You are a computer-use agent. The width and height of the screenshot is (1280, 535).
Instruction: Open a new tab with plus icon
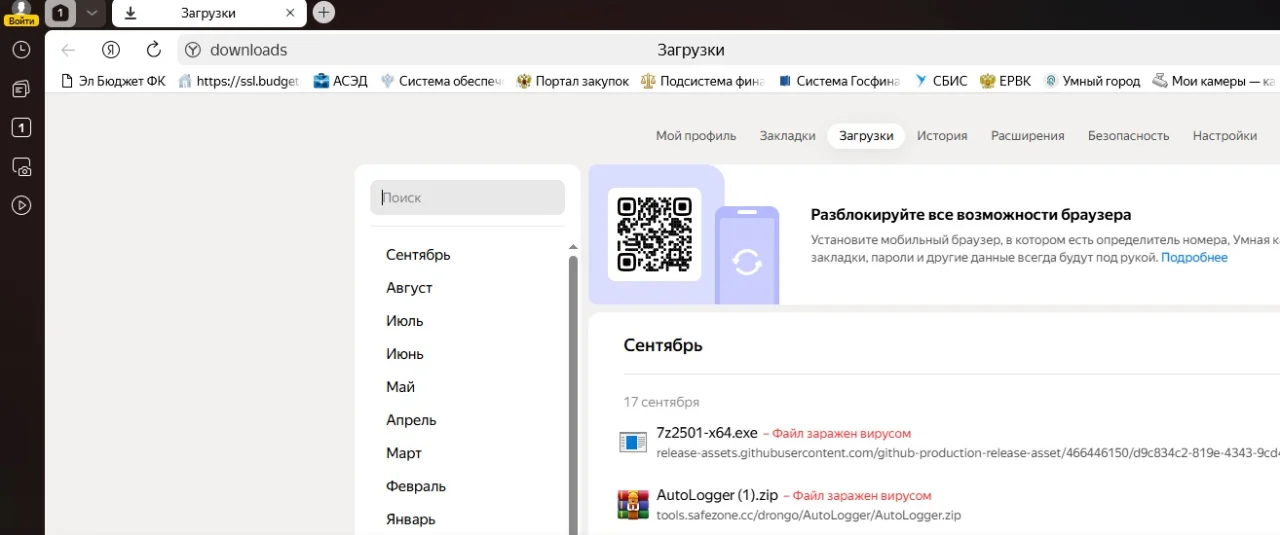point(324,12)
